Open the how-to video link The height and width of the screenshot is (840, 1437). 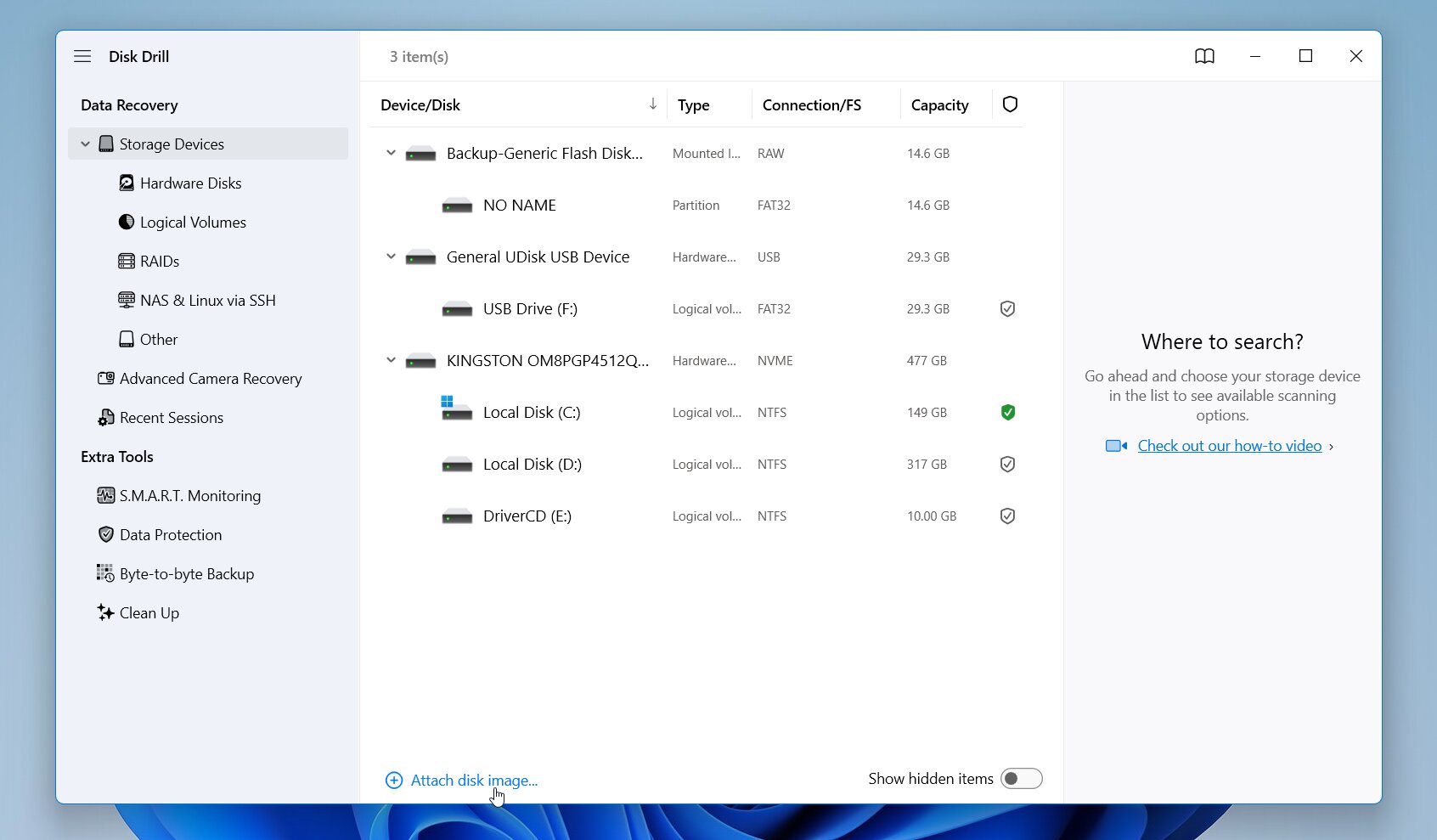tap(1228, 445)
